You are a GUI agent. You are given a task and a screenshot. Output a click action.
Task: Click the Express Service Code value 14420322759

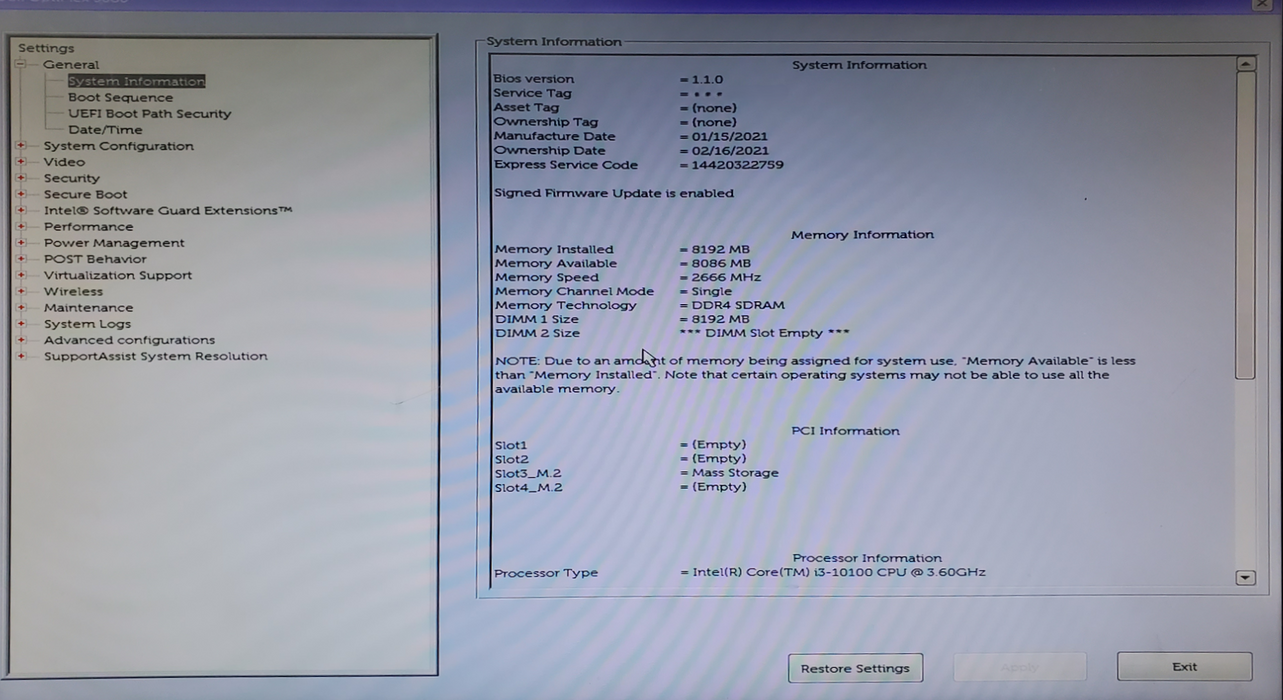737,165
